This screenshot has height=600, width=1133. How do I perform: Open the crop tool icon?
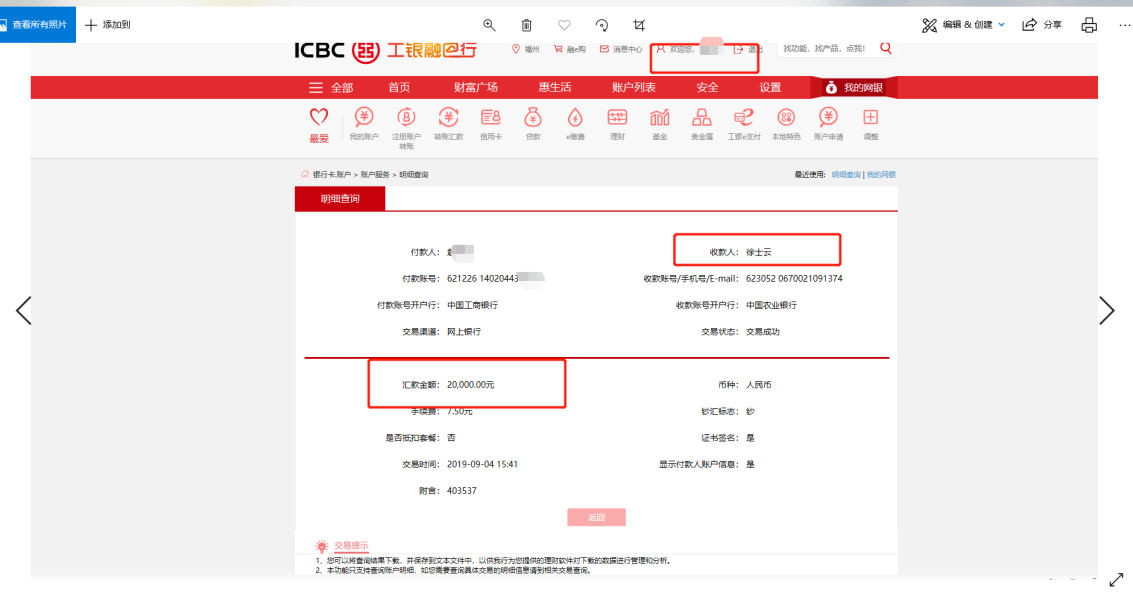coord(639,25)
